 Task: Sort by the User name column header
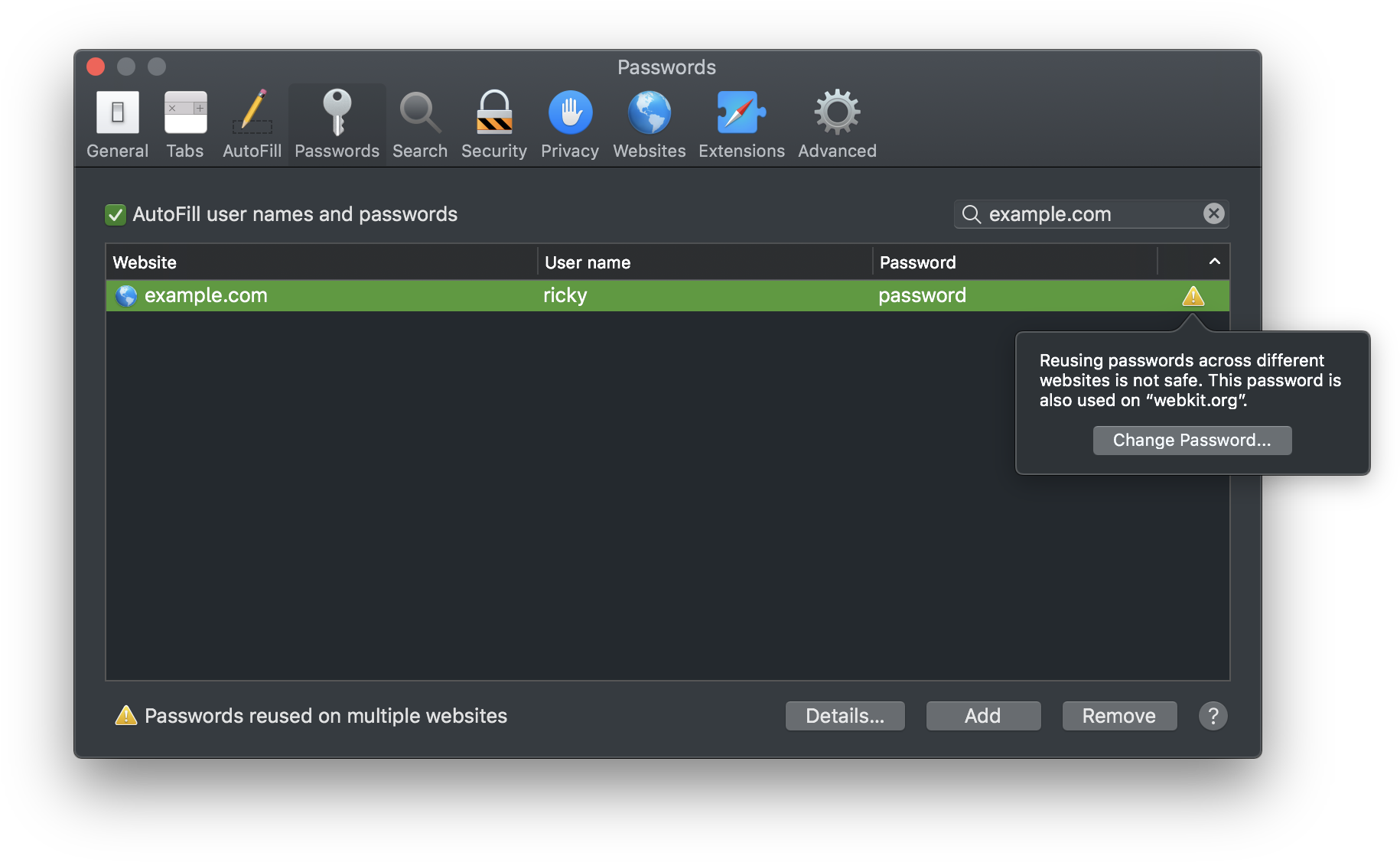(x=705, y=262)
